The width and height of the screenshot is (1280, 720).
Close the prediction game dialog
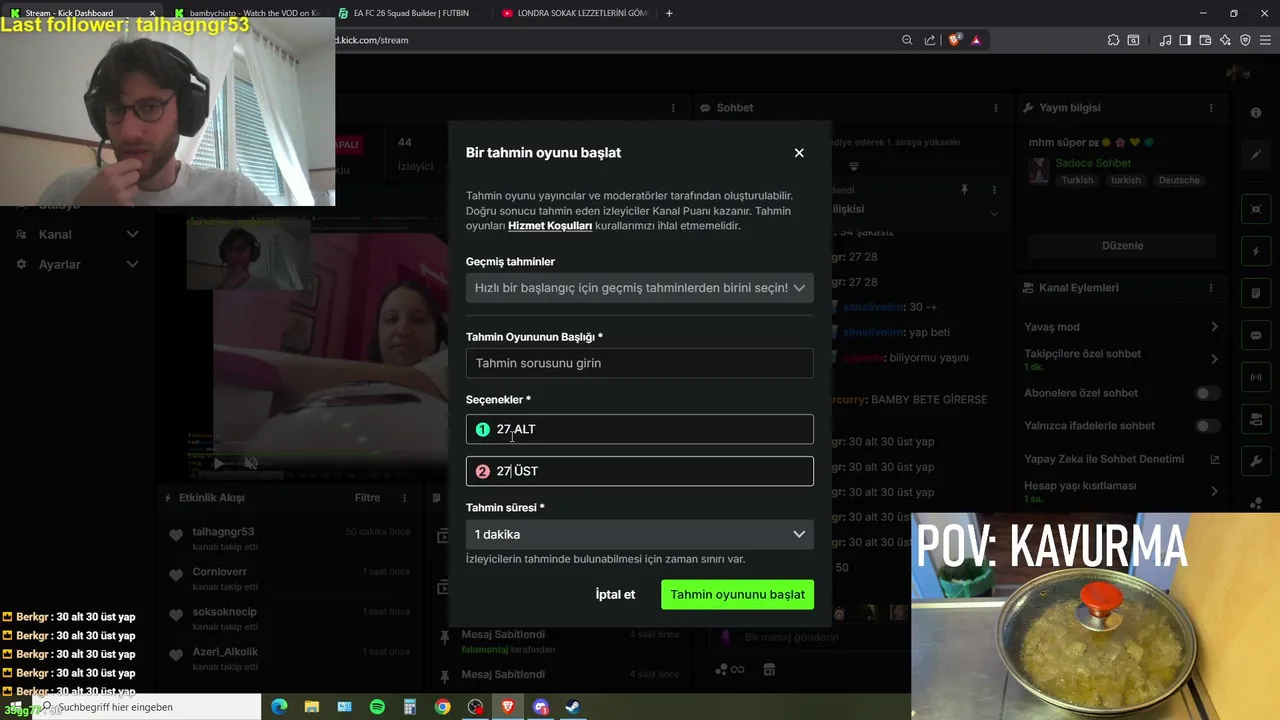coord(799,153)
